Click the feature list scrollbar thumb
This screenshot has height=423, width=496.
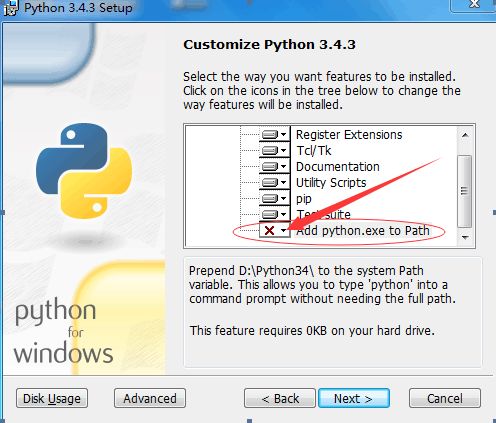[465, 191]
